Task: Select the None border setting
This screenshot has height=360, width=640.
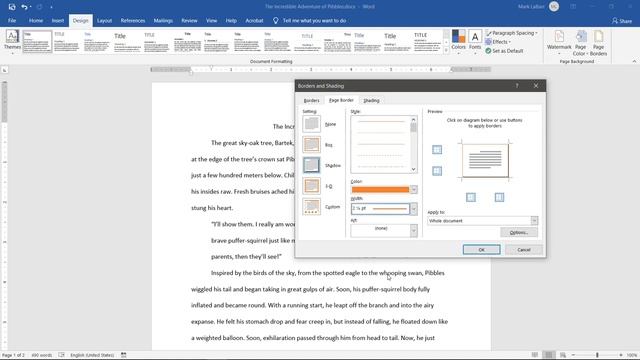Action: point(311,124)
